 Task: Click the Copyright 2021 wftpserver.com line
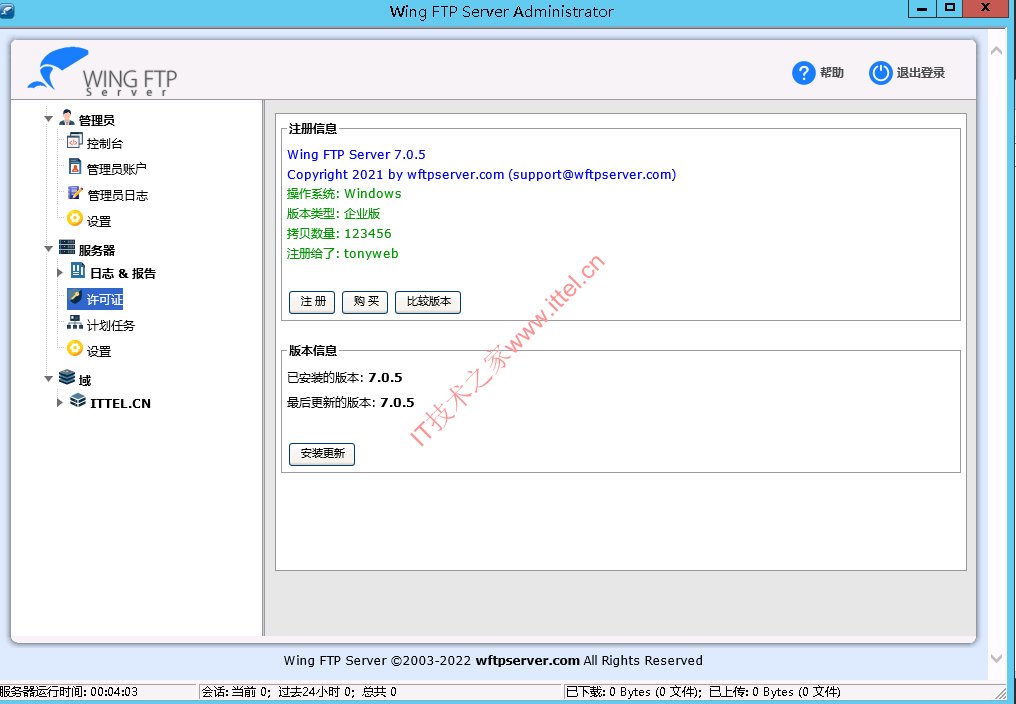click(481, 174)
